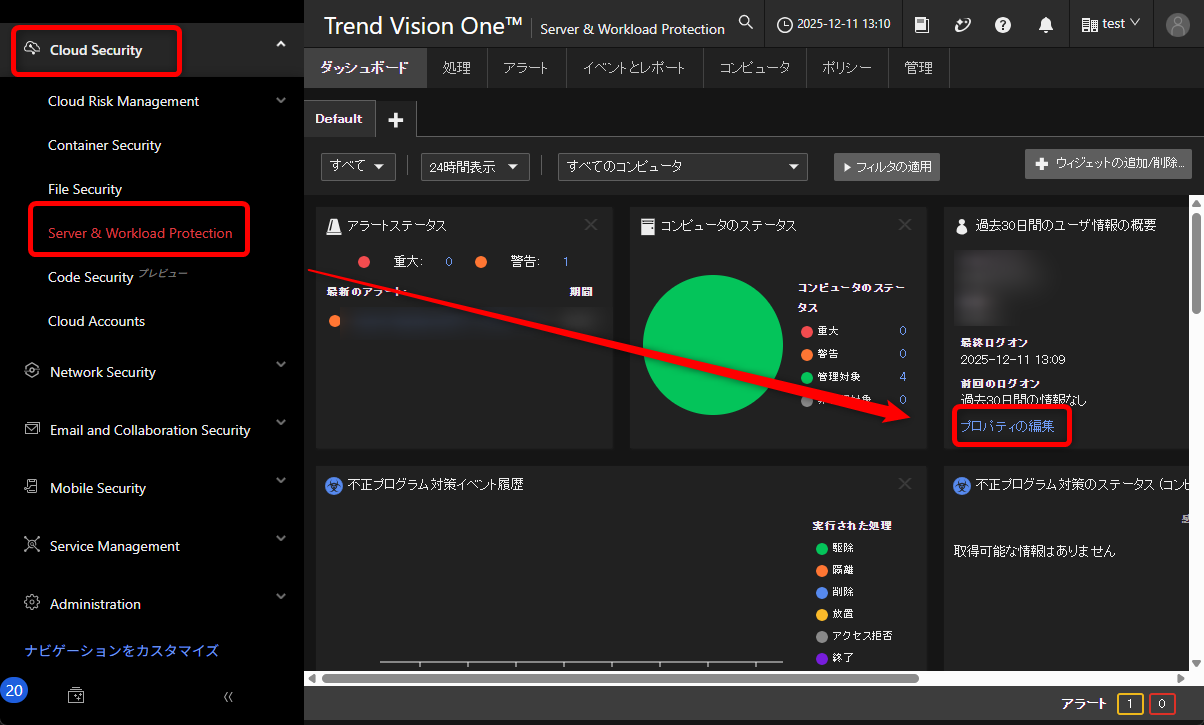
Task: Switch to the 処理 tab
Action: coord(456,68)
